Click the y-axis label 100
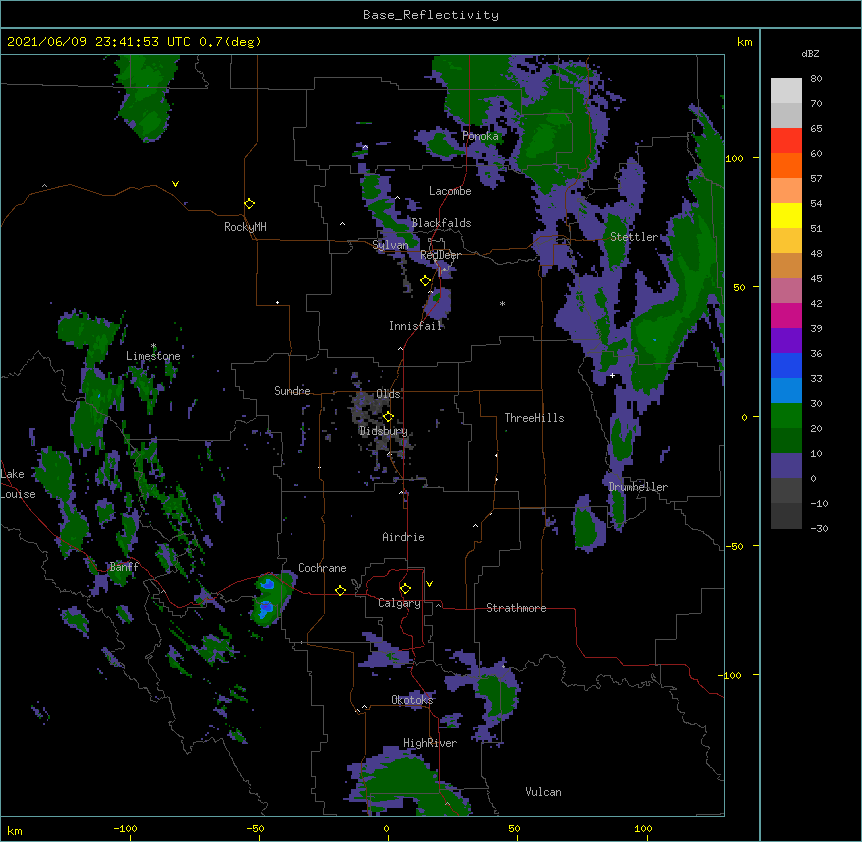 (734, 158)
